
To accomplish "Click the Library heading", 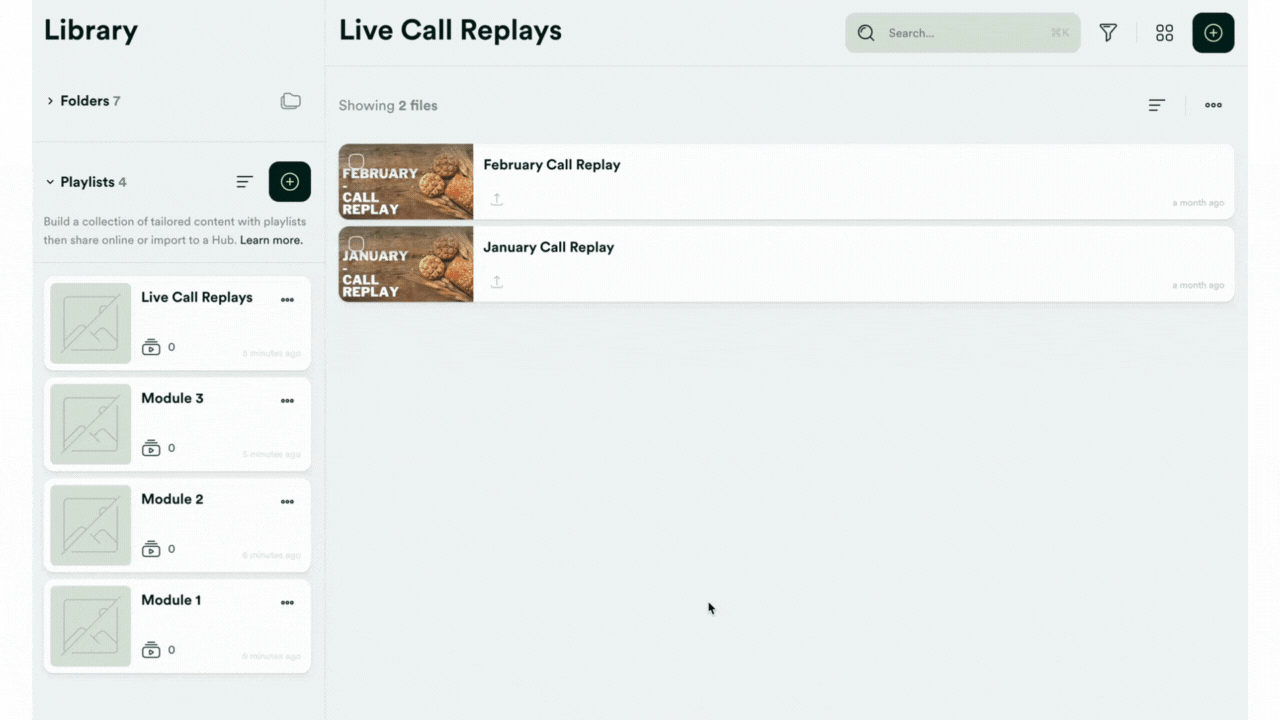I will (x=91, y=31).
